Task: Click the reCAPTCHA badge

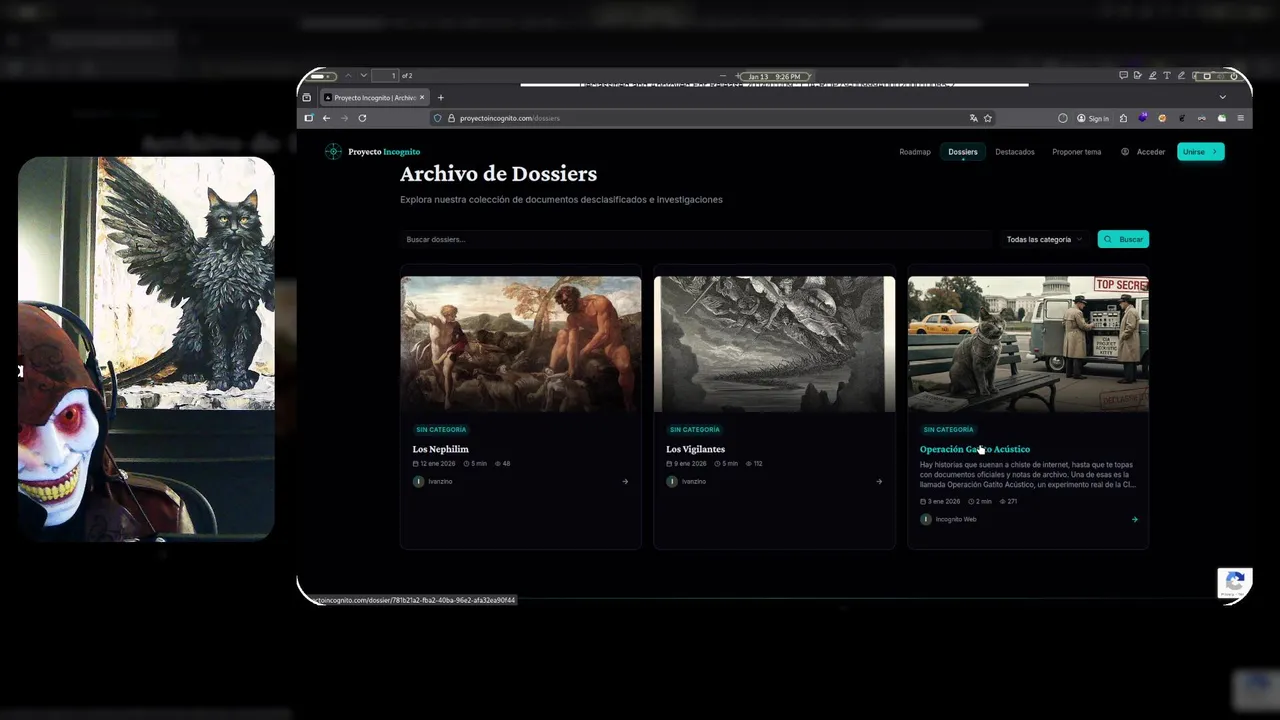Action: pos(1234,582)
